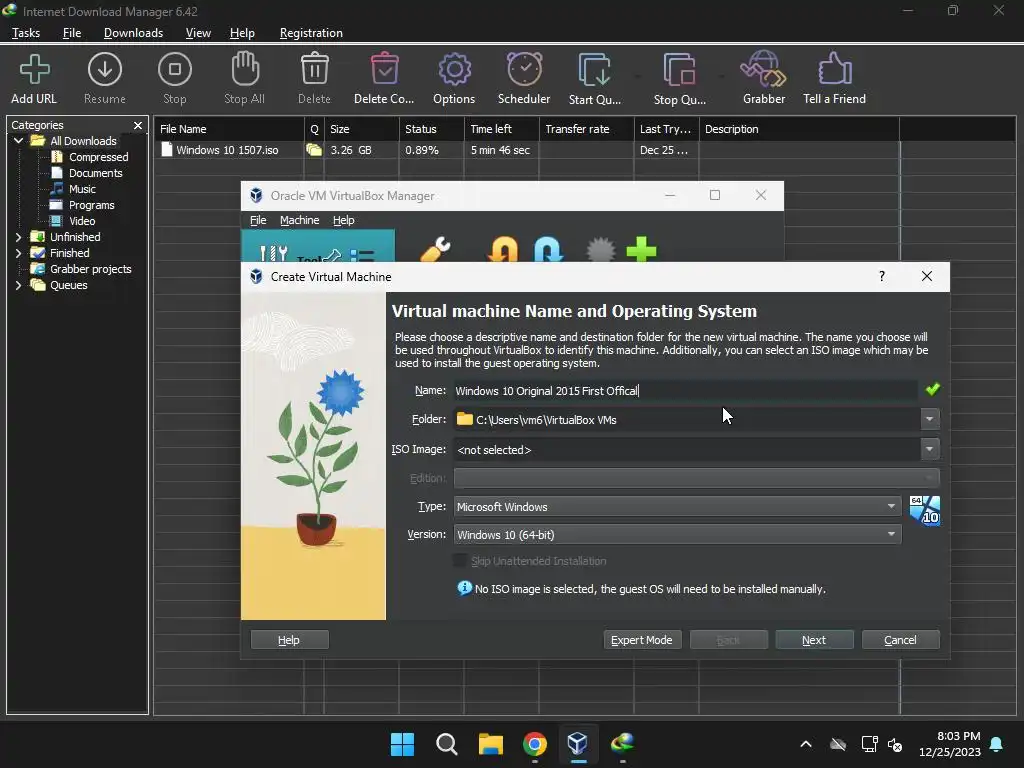Sort by the Size column header
The width and height of the screenshot is (1024, 768).
pyautogui.click(x=362, y=129)
